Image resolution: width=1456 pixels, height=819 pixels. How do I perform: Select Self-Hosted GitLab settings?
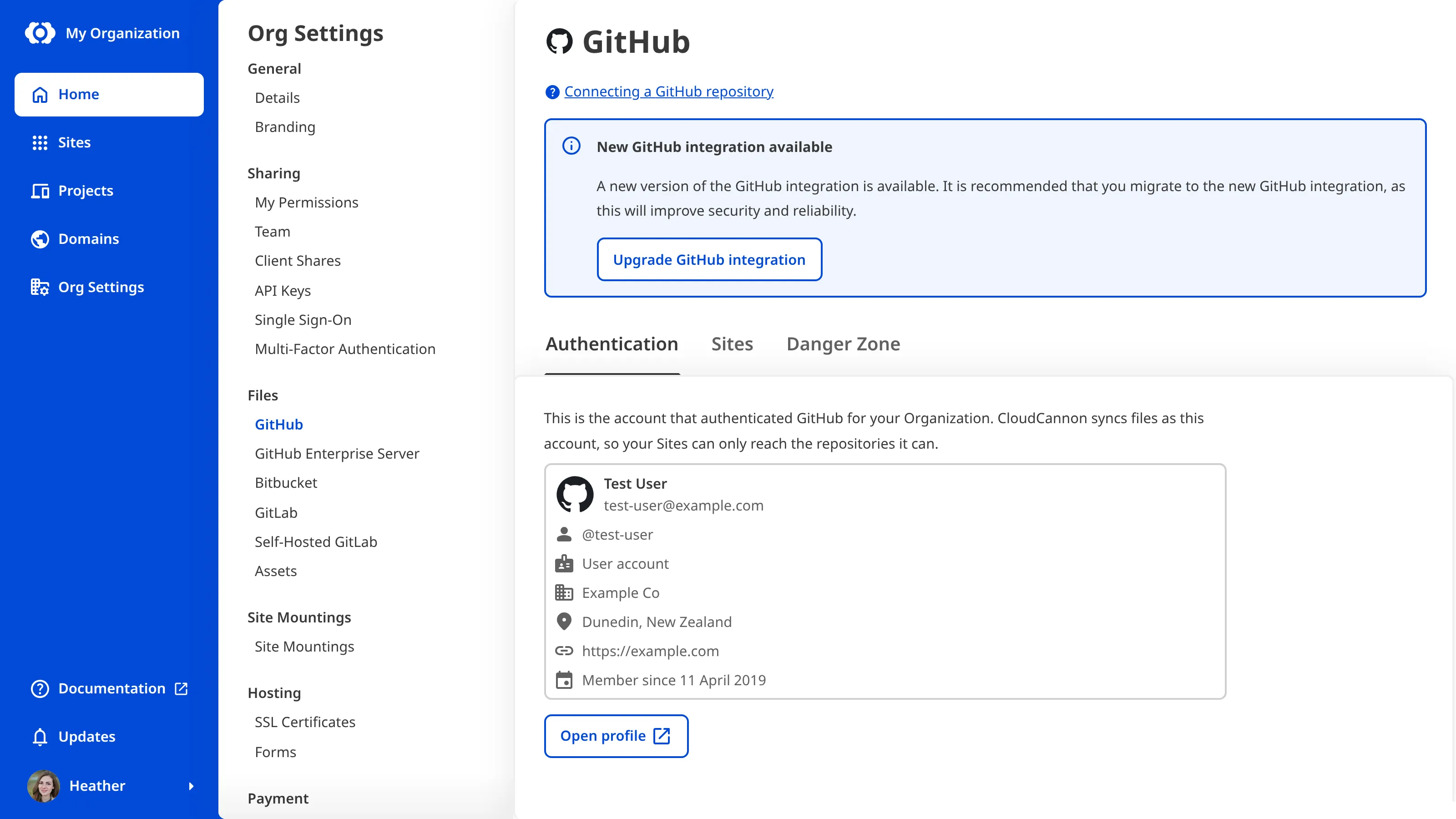pos(316,541)
